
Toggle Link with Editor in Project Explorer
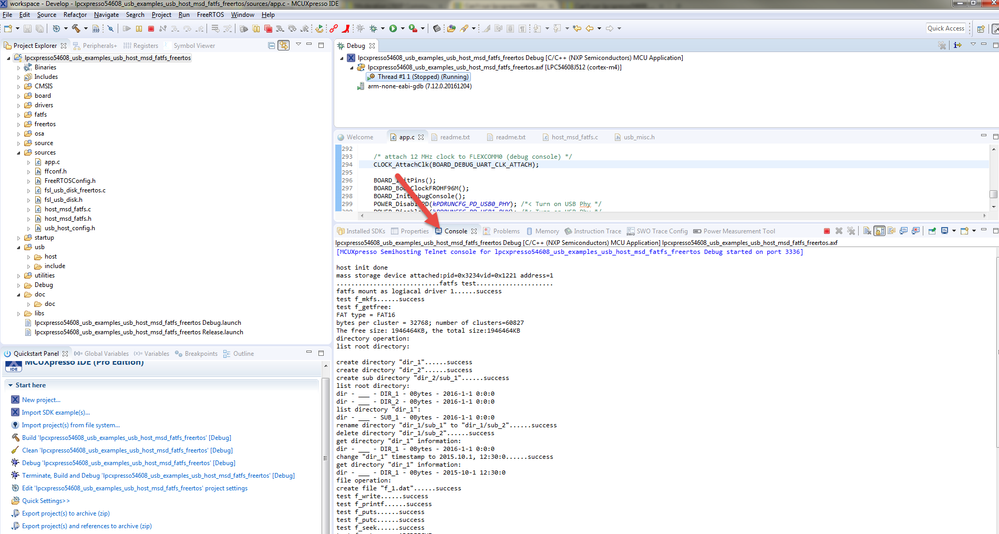click(284, 45)
